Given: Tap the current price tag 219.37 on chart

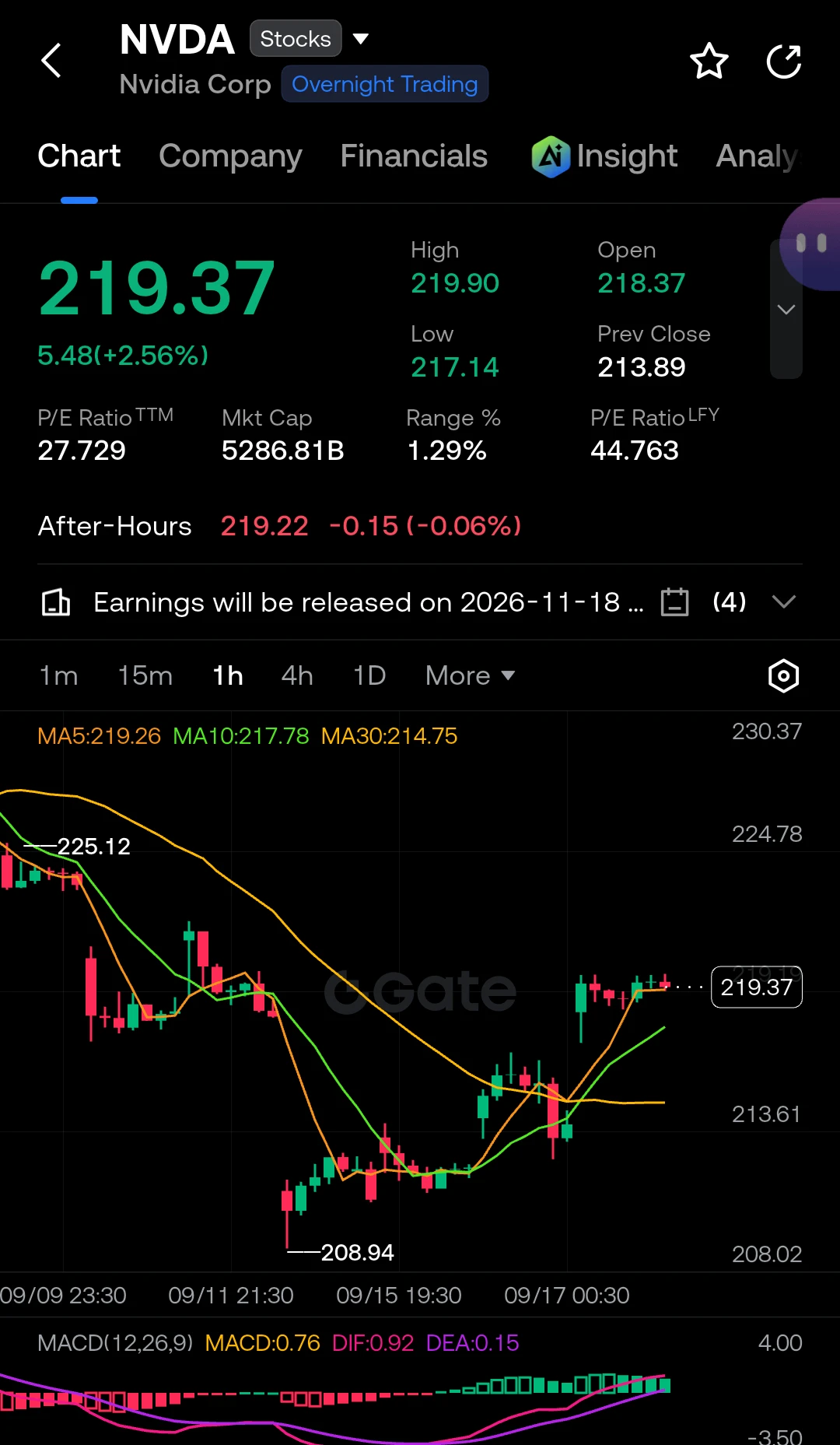Looking at the screenshot, I should [x=756, y=987].
